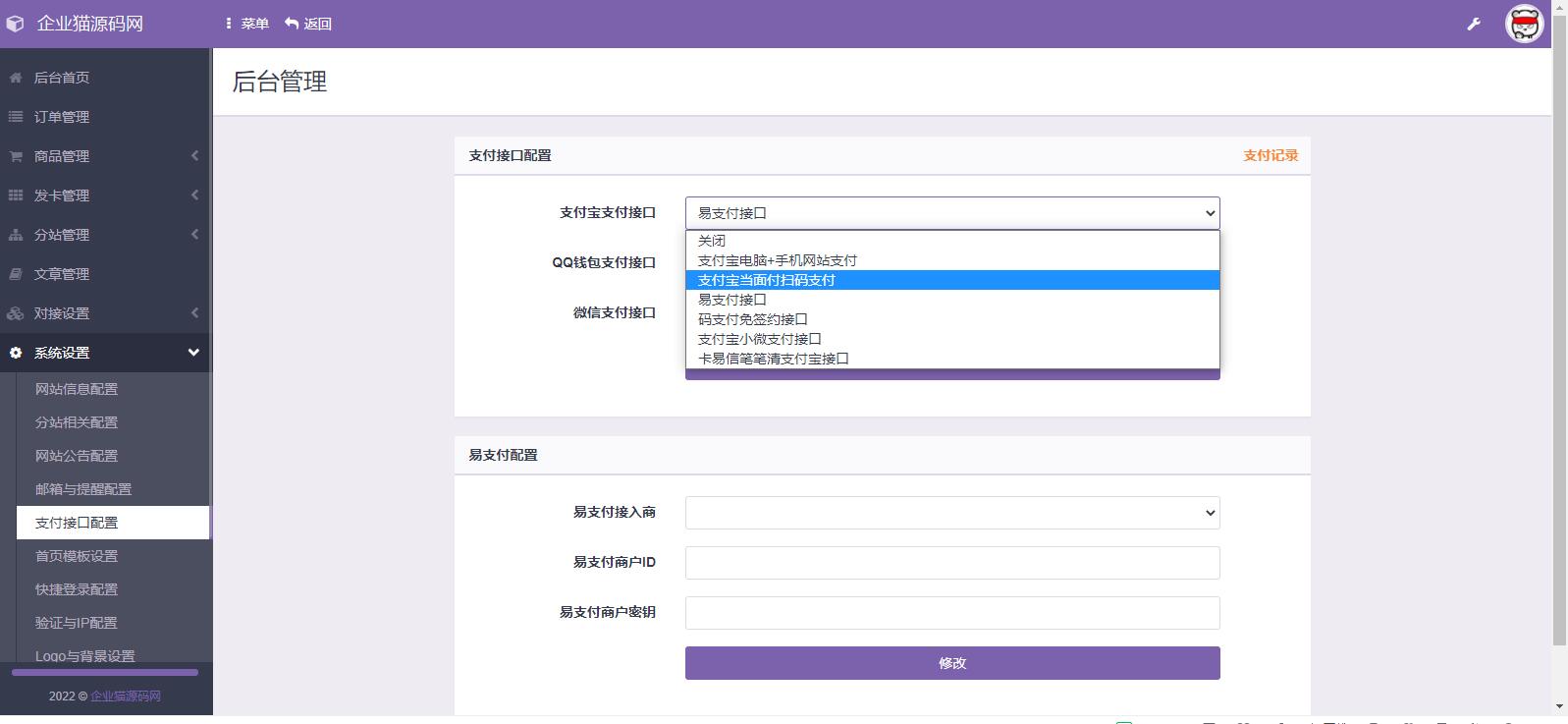The height and width of the screenshot is (724, 1568).
Task: Click the 返回 back button in header
Action: pos(308,24)
